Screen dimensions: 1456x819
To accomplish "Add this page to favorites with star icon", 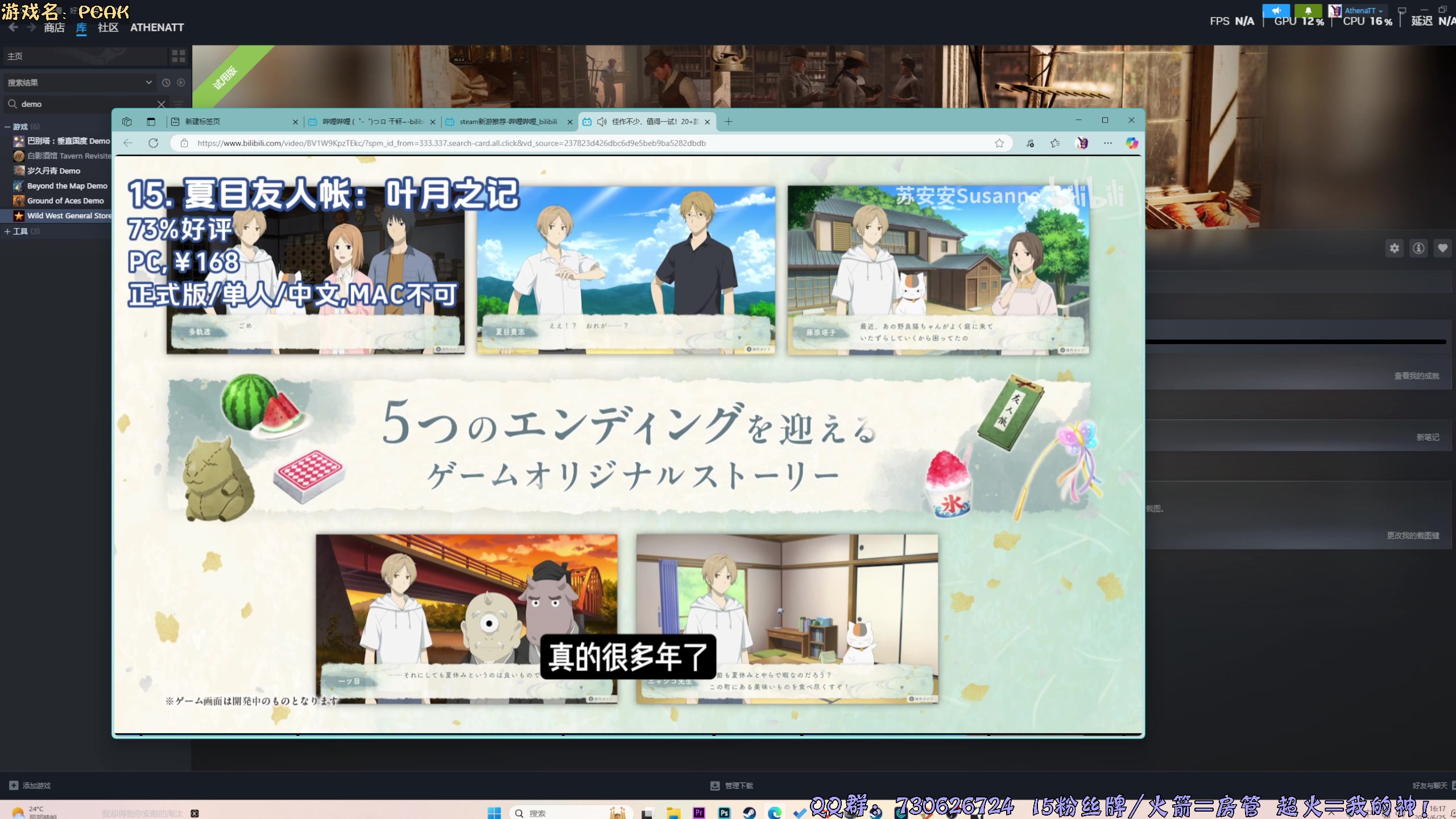I will [x=999, y=143].
